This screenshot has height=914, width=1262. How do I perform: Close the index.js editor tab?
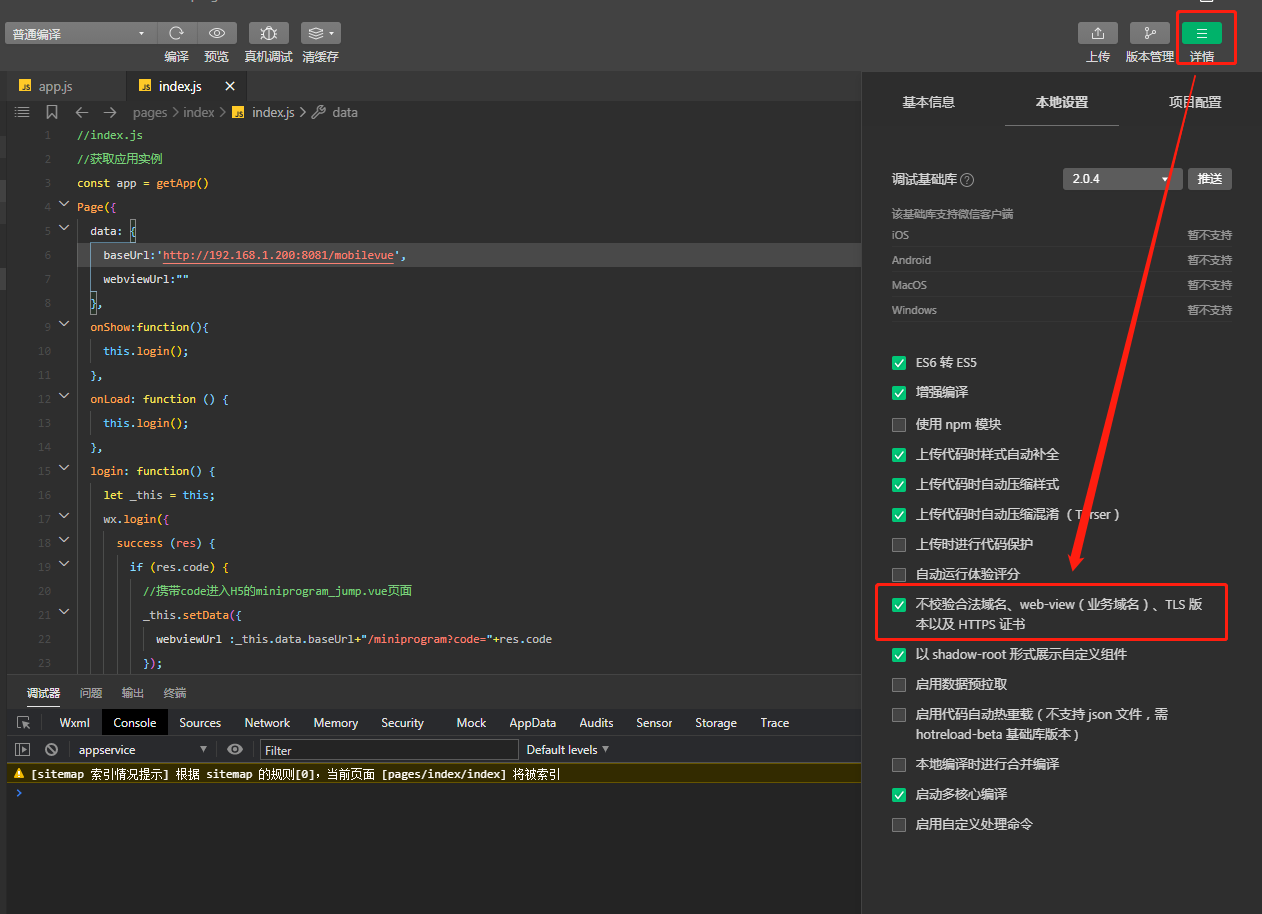tap(230, 87)
